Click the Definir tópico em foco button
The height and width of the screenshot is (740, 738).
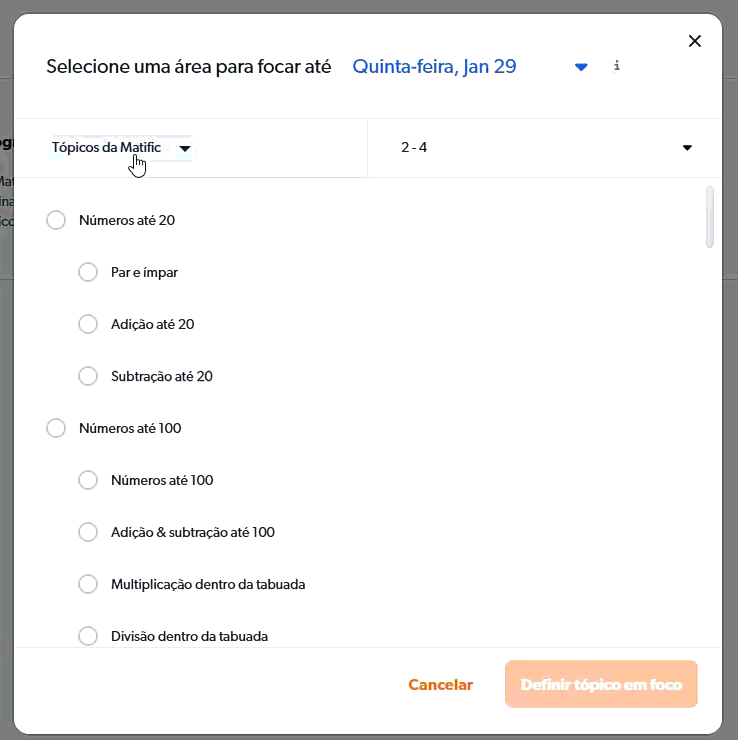coord(601,685)
